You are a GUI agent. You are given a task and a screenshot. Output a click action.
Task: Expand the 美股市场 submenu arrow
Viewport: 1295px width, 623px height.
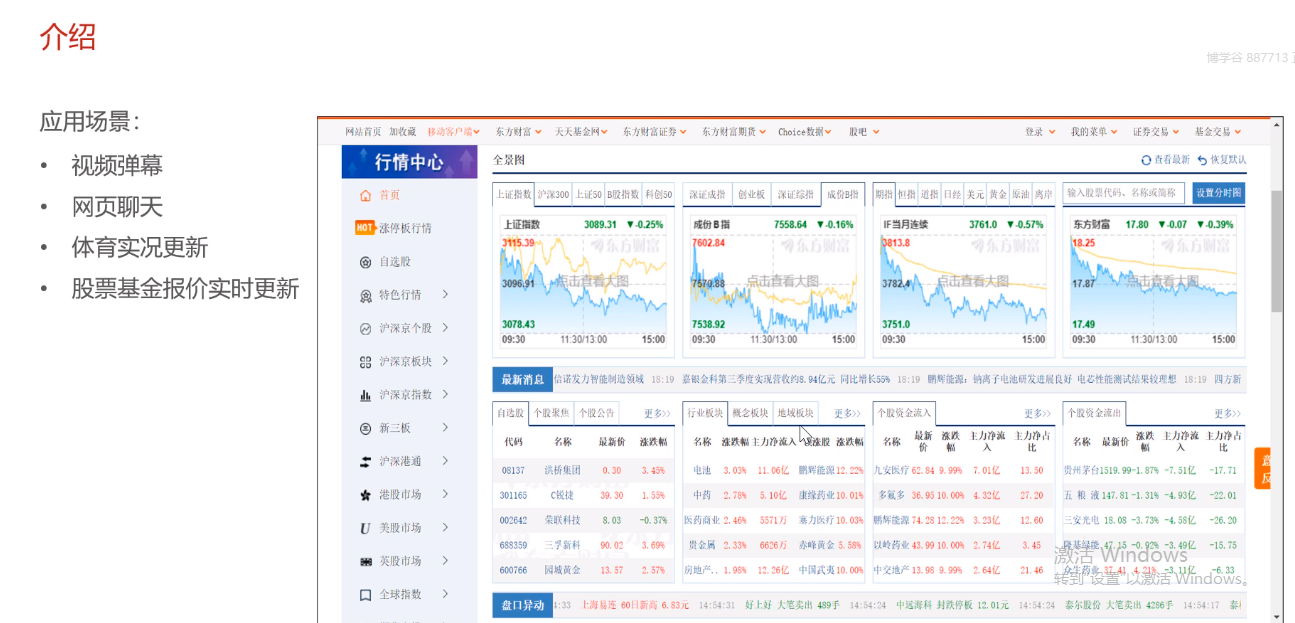pyautogui.click(x=445, y=527)
